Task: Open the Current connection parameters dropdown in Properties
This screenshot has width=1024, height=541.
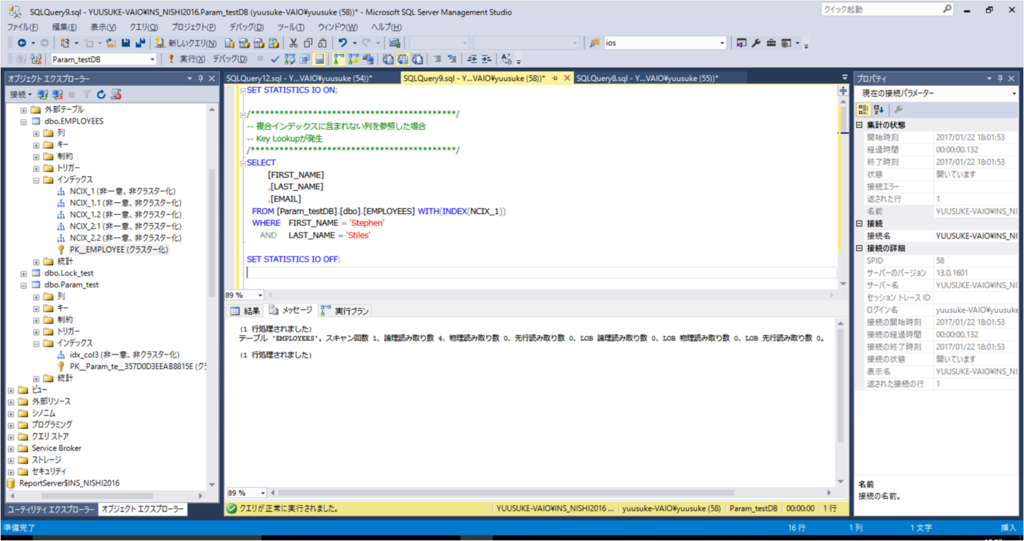Action: tap(1013, 93)
